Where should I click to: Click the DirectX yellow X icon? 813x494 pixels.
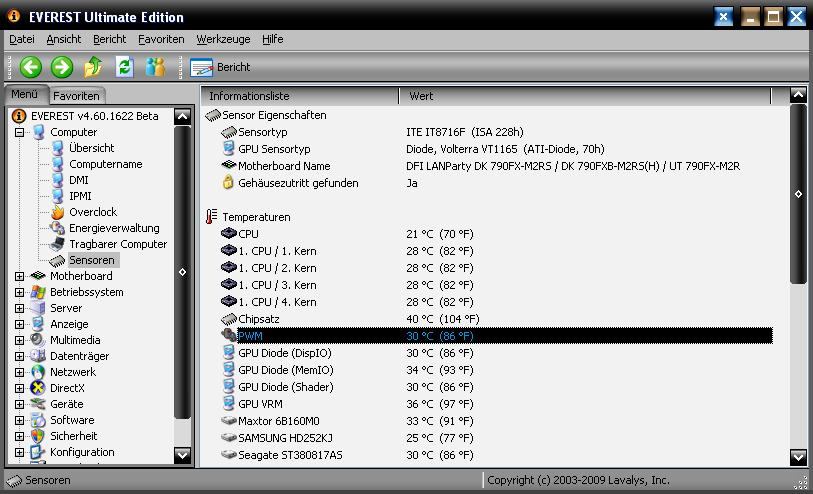click(x=38, y=388)
